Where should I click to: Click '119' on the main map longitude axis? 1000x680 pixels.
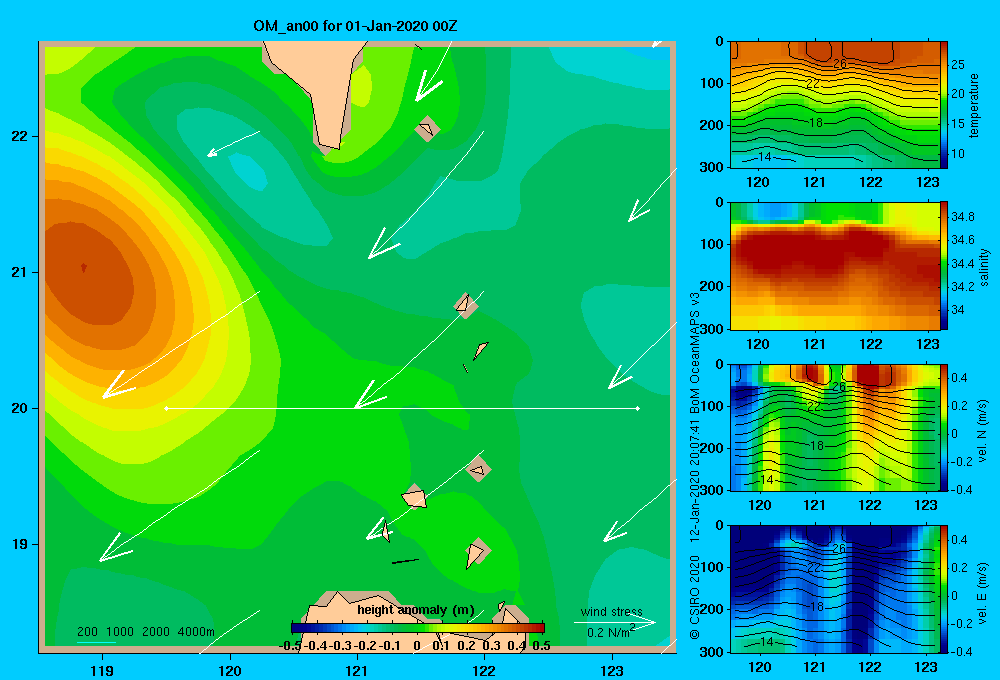102,670
